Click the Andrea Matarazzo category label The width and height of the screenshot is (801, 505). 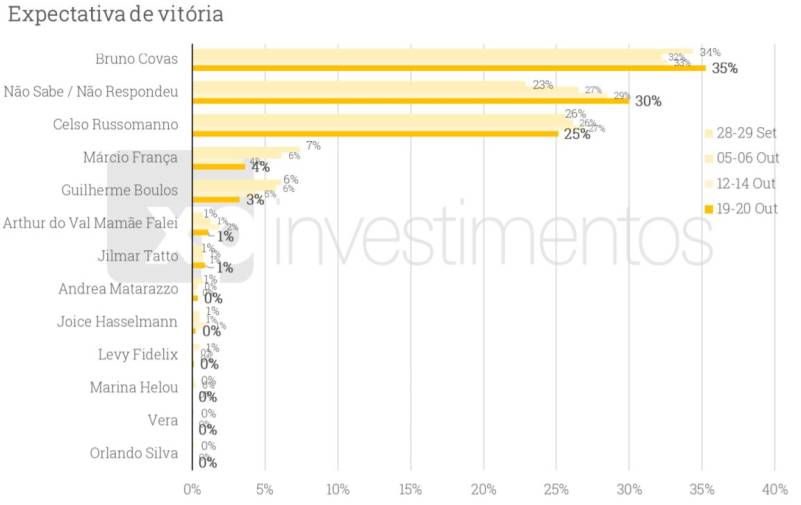coord(118,289)
